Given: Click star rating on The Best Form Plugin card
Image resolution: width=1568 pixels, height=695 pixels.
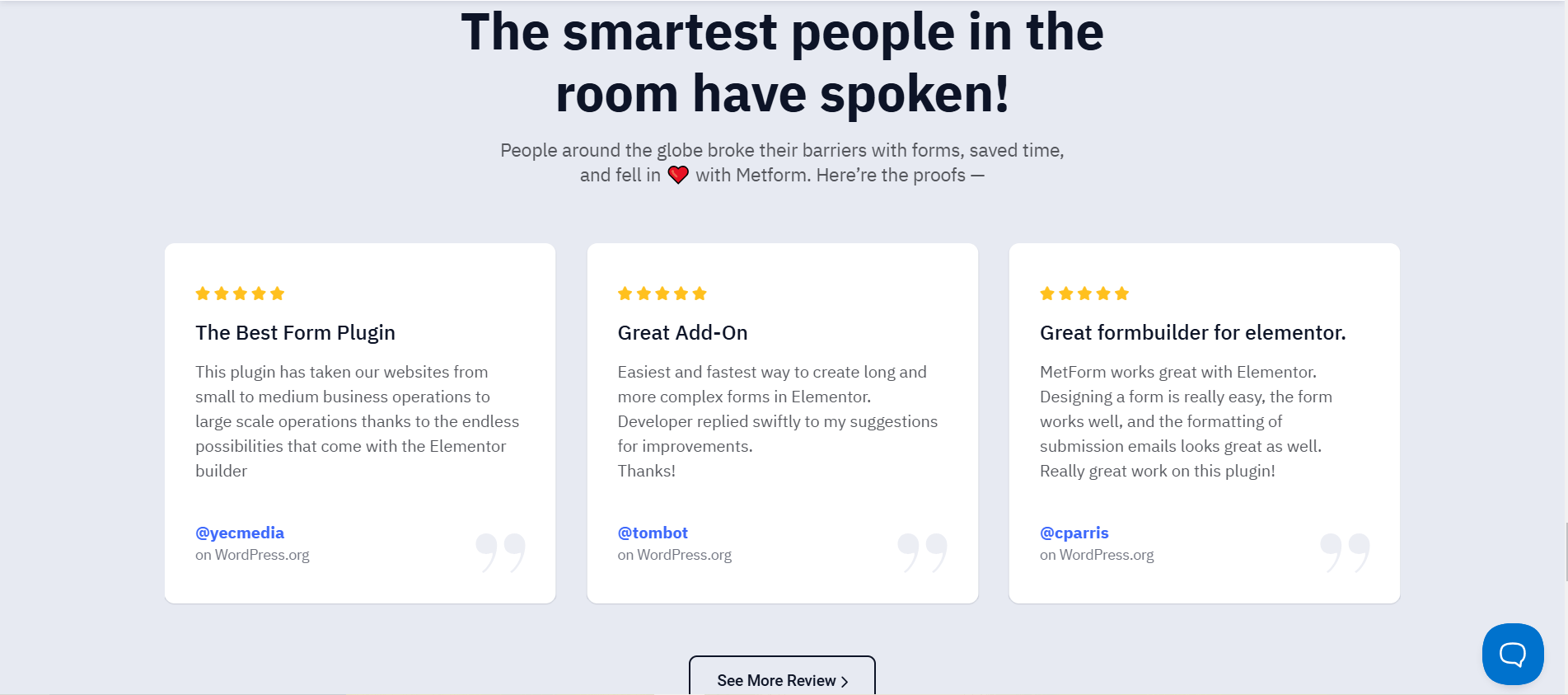Looking at the screenshot, I should [240, 293].
